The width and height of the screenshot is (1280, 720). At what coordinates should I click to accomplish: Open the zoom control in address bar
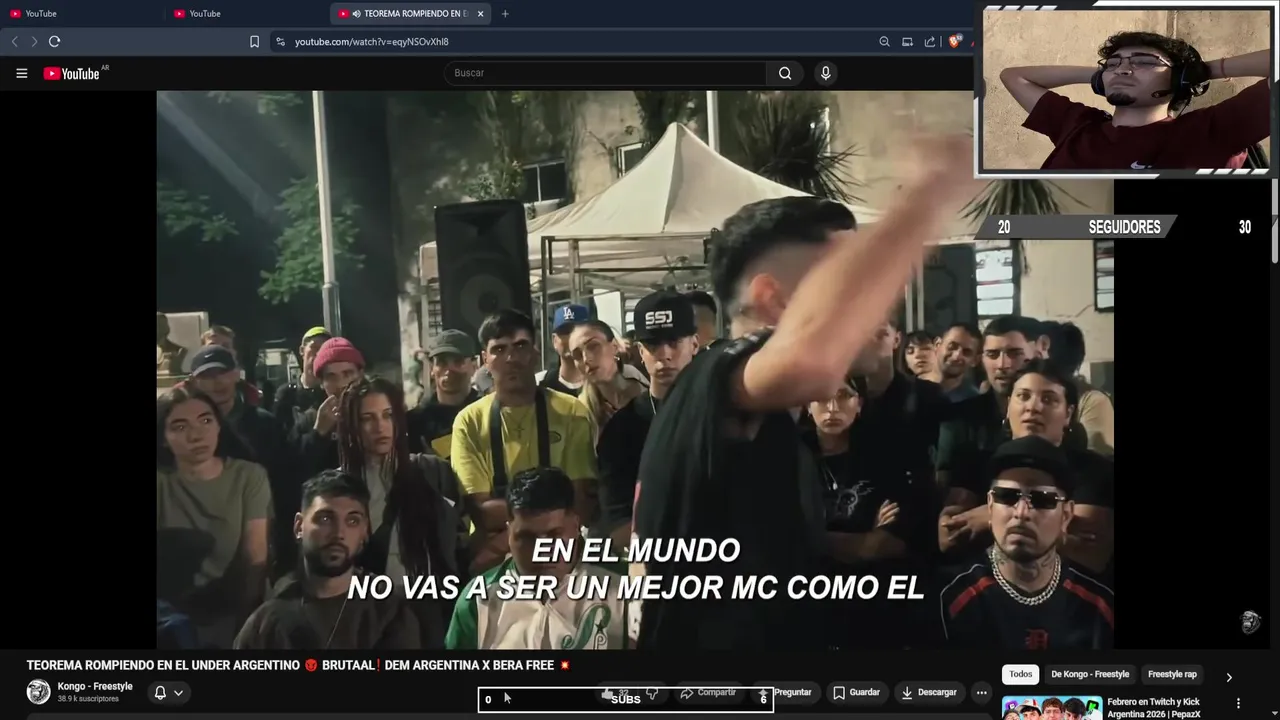884,42
